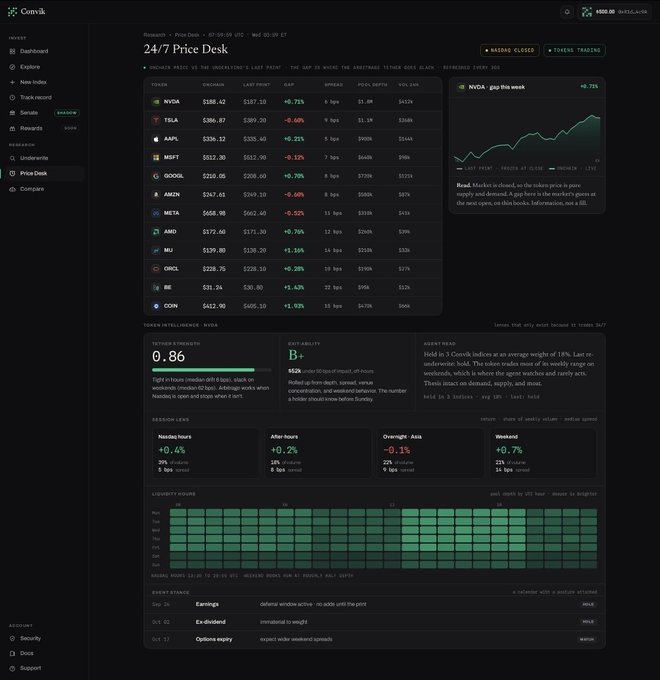Click the 0.86 tether strength value
This screenshot has width=660, height=680.
(x=168, y=356)
